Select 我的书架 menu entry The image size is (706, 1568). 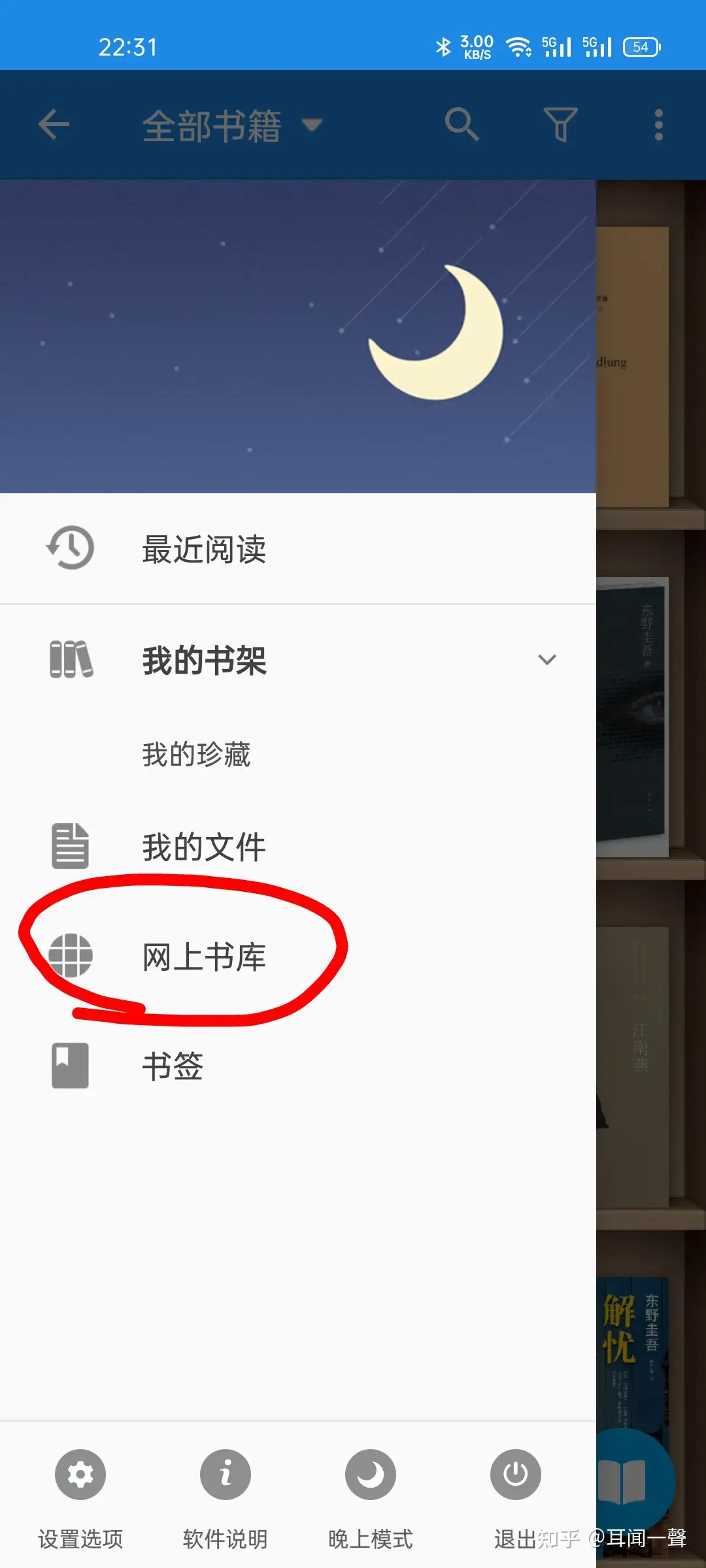[x=298, y=660]
